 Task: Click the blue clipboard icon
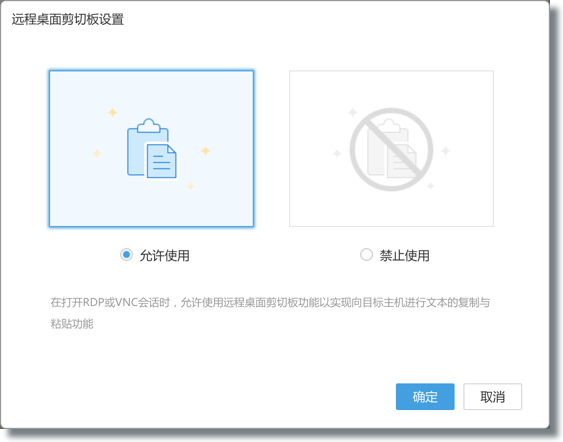click(x=152, y=148)
